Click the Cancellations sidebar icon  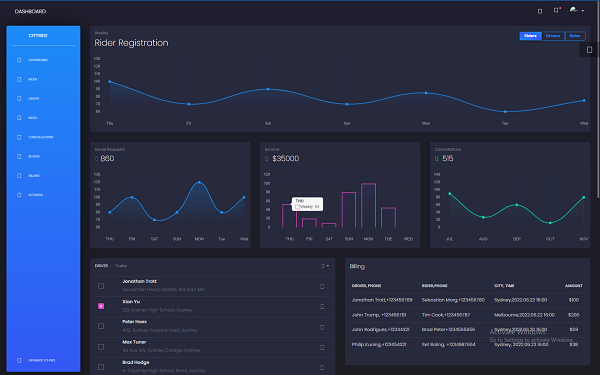19,137
